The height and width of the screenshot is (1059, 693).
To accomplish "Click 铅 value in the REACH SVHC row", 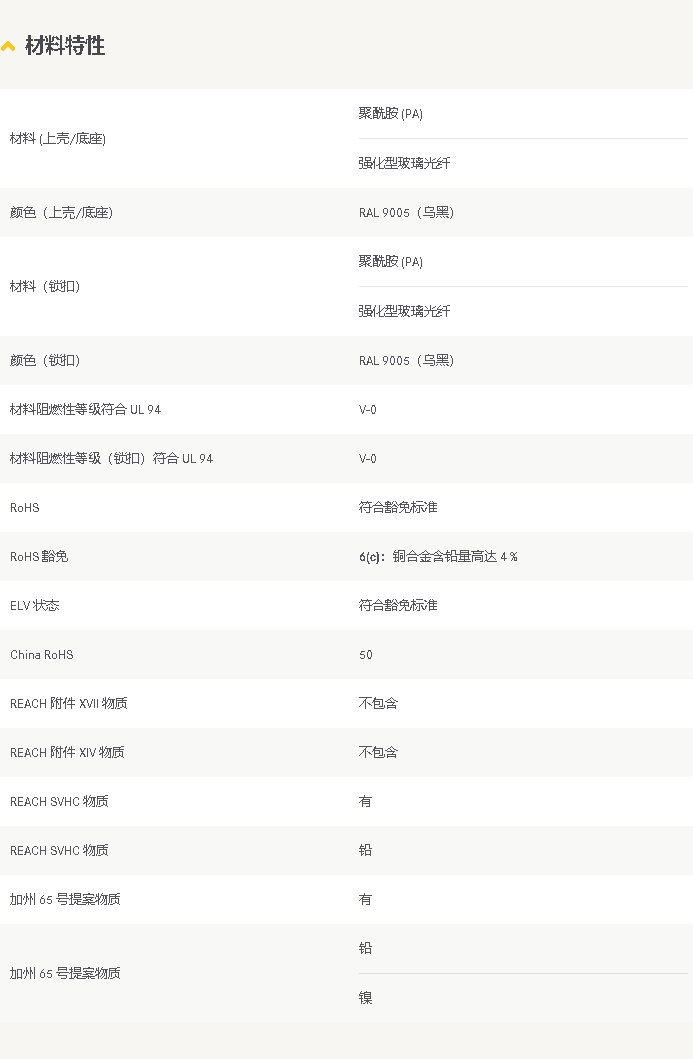I will point(365,850).
